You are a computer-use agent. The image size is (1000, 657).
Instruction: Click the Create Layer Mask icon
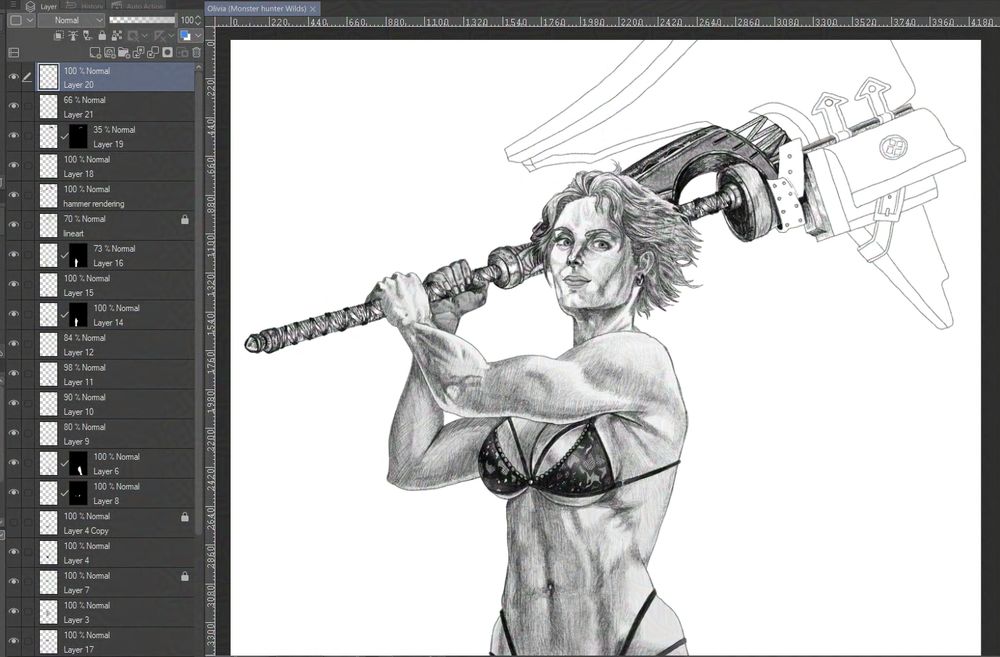(x=167, y=52)
